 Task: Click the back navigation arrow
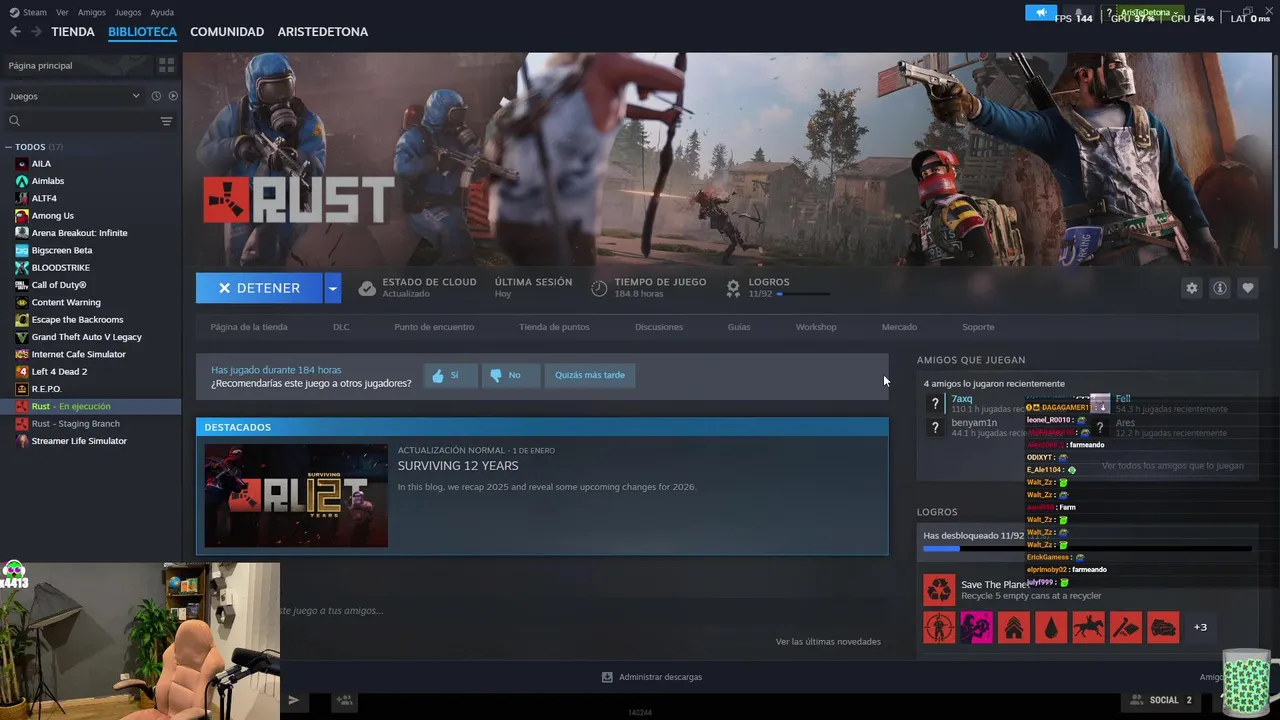click(x=15, y=32)
